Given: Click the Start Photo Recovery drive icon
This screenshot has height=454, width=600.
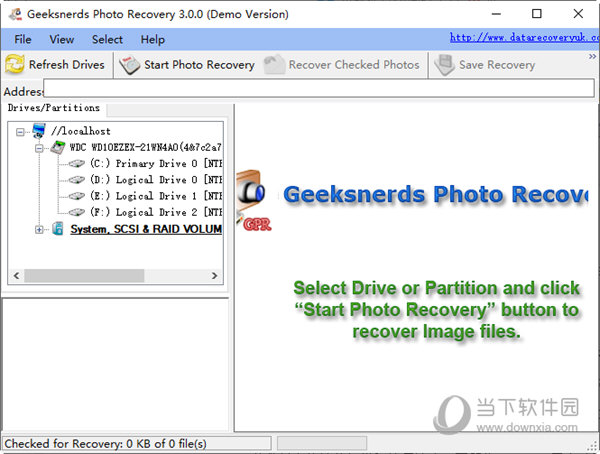Looking at the screenshot, I should pos(130,65).
